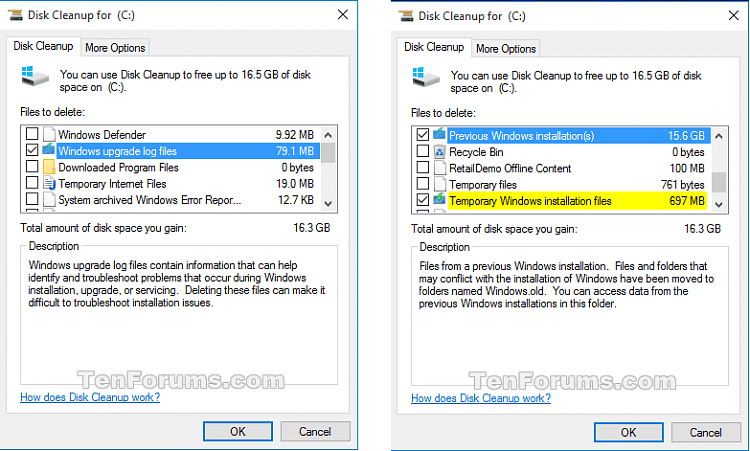750x451 pixels.
Task: Click scroll down arrow in left file list
Action: (x=328, y=203)
